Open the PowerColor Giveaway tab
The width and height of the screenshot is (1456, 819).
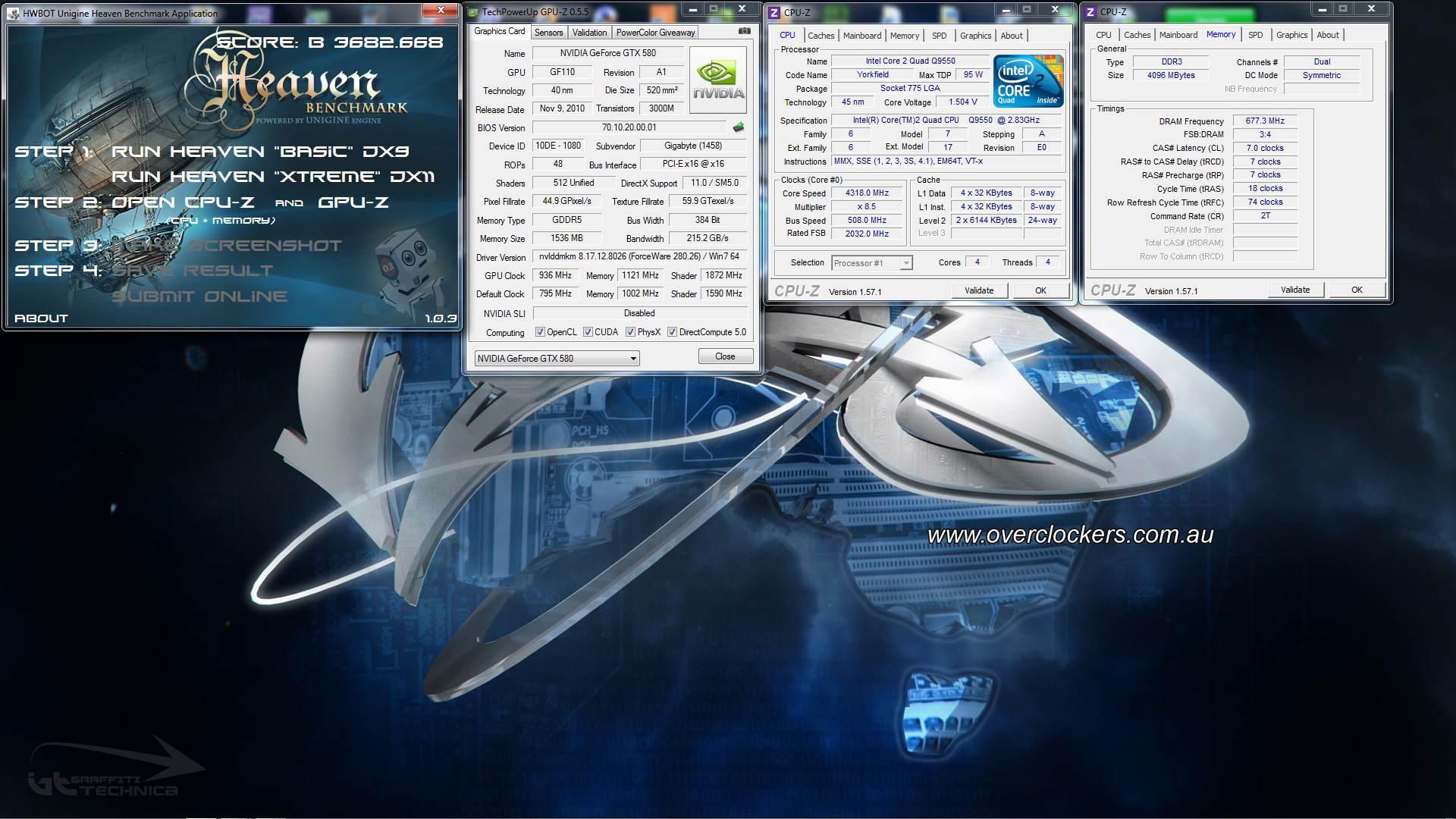click(655, 33)
